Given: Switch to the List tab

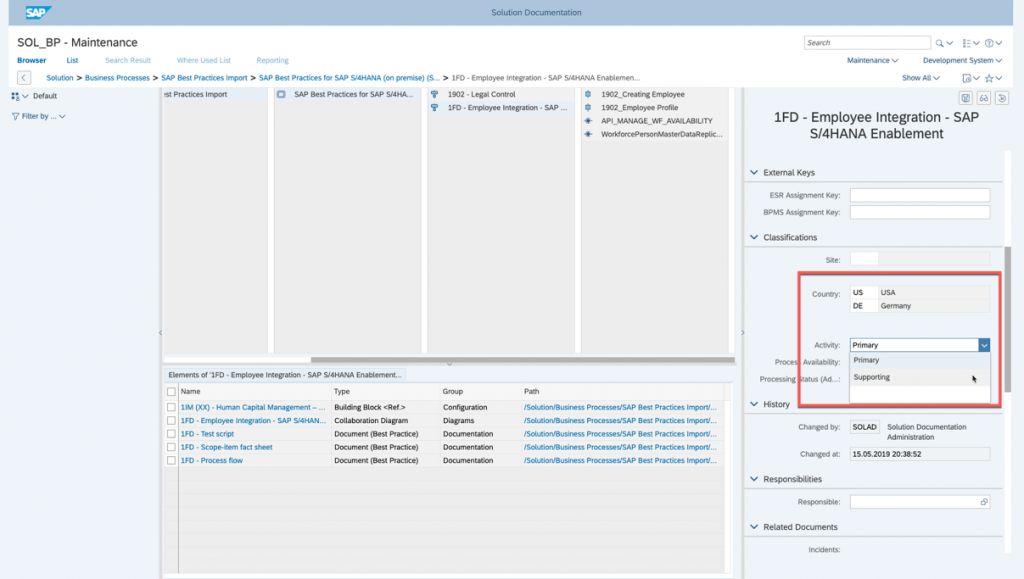Looking at the screenshot, I should pyautogui.click(x=72, y=60).
